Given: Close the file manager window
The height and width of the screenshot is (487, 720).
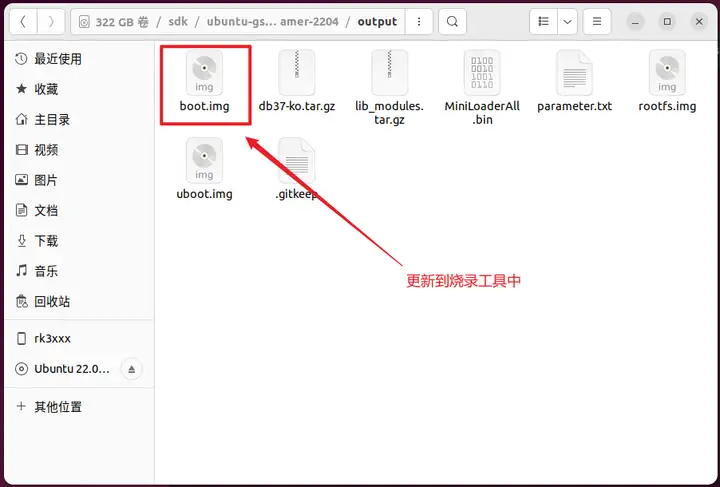Looking at the screenshot, I should pos(699,22).
